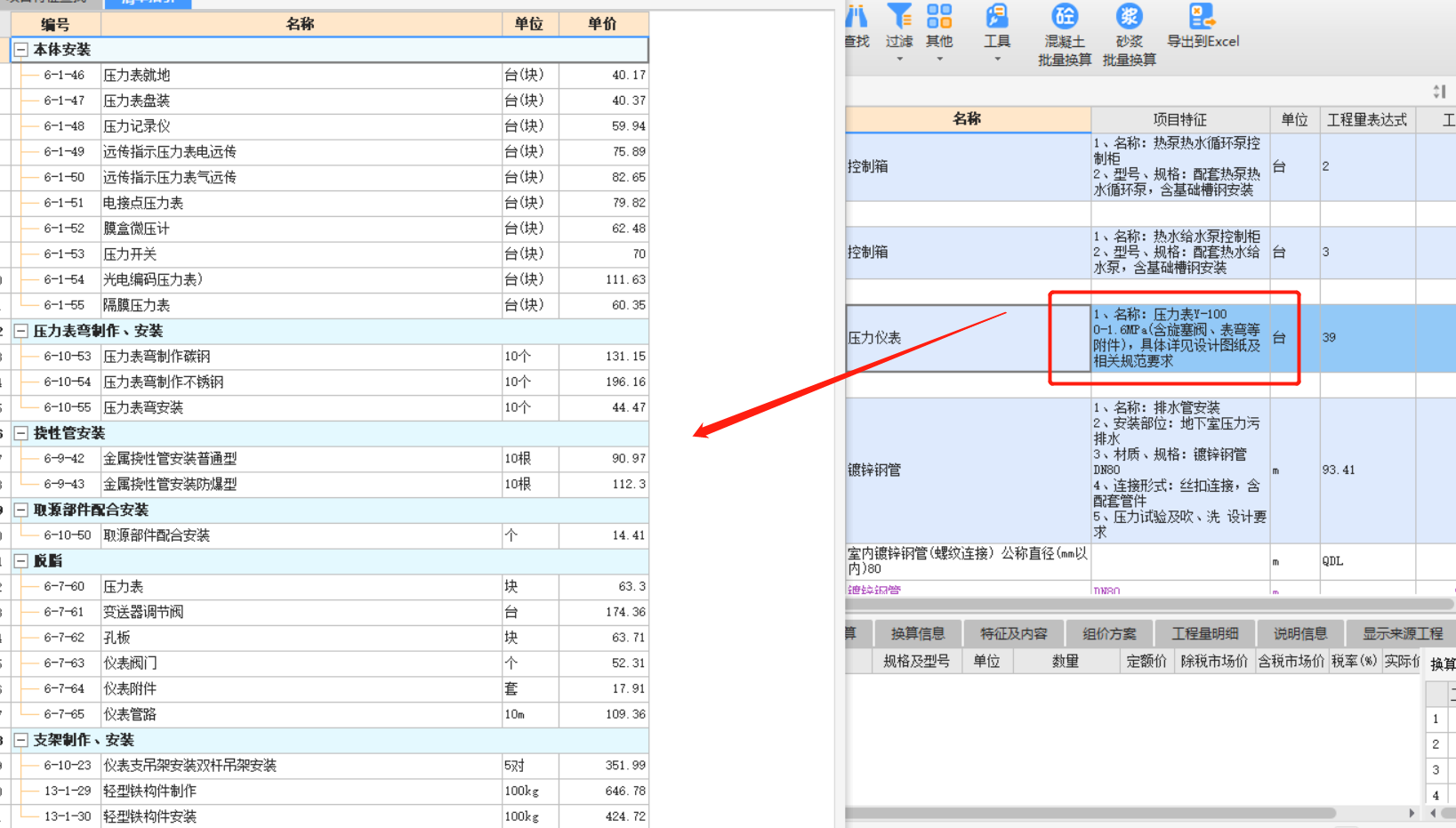This screenshot has width=1456, height=828.
Task: Select quota 6-7-65 仪表管路
Action: 329,714
